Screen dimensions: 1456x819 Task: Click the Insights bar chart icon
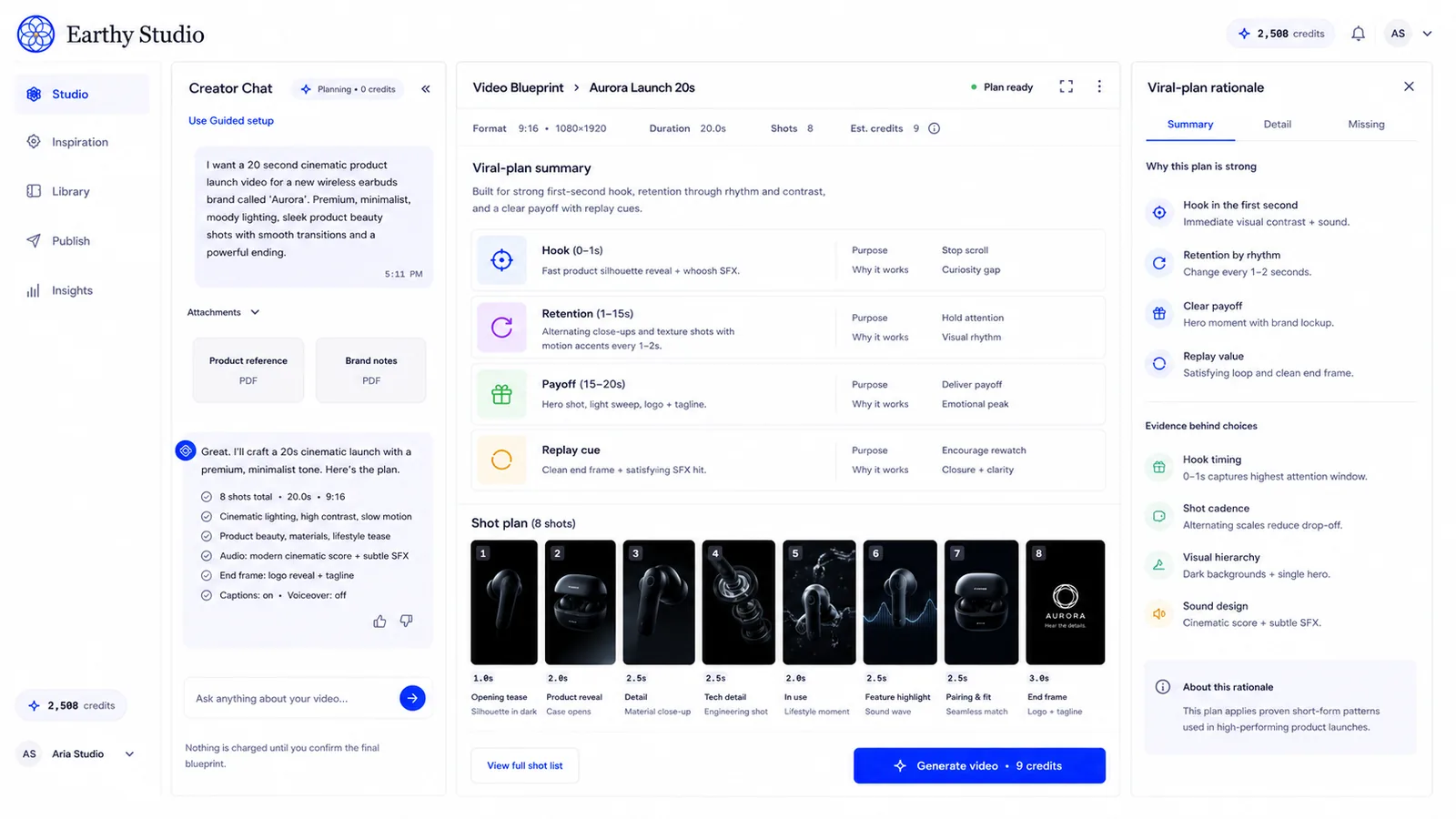34,290
